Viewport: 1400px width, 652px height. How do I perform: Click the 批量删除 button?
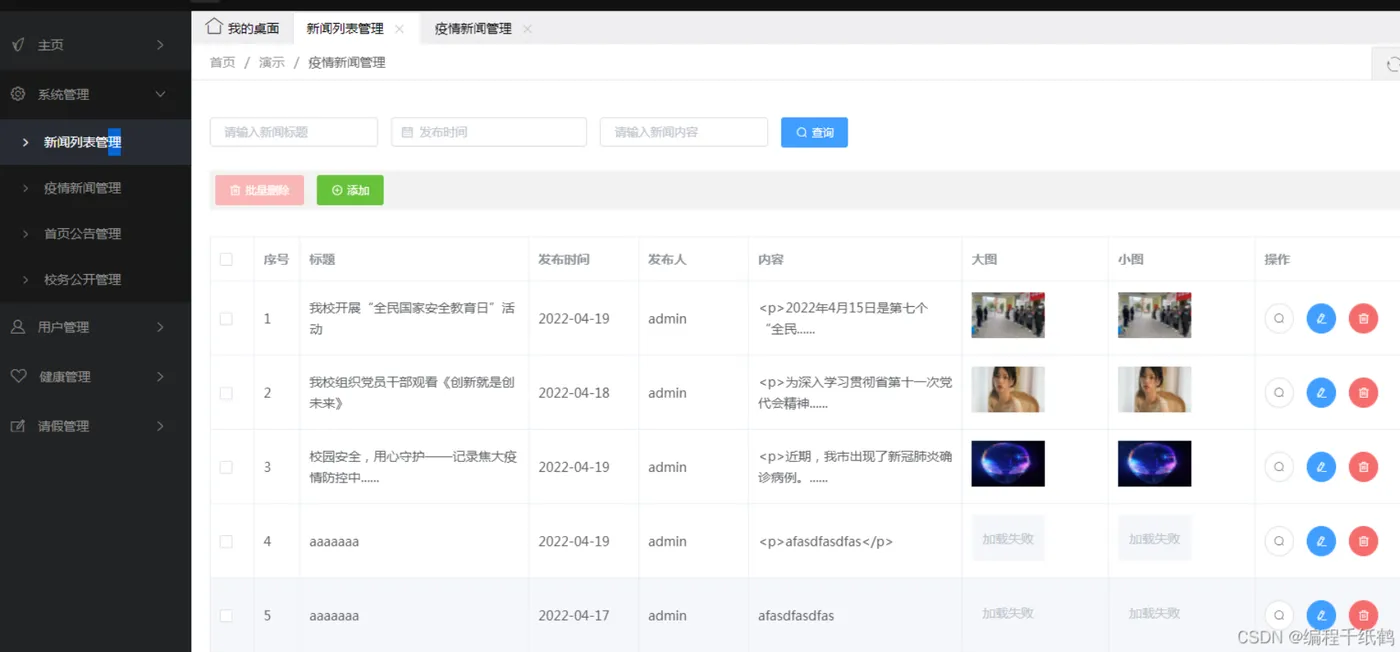coord(259,190)
